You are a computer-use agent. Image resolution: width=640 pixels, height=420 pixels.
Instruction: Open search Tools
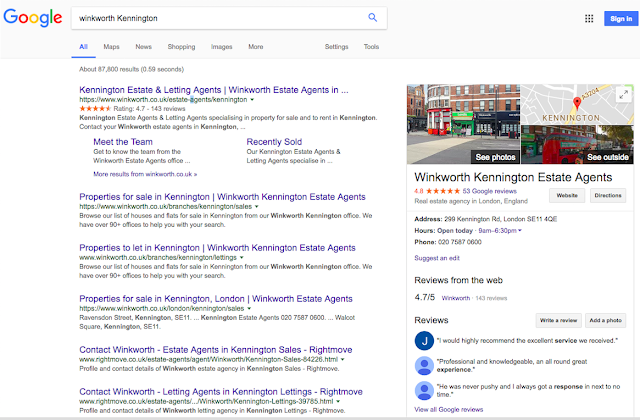(371, 47)
